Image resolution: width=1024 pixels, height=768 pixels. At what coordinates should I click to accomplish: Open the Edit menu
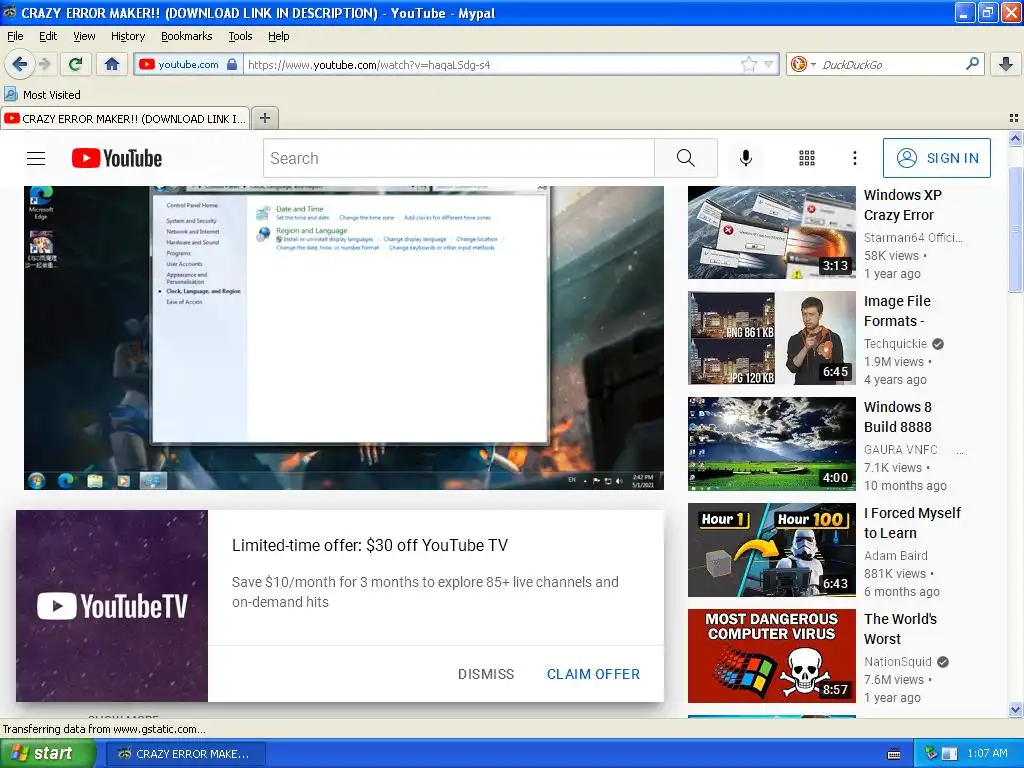(x=48, y=36)
